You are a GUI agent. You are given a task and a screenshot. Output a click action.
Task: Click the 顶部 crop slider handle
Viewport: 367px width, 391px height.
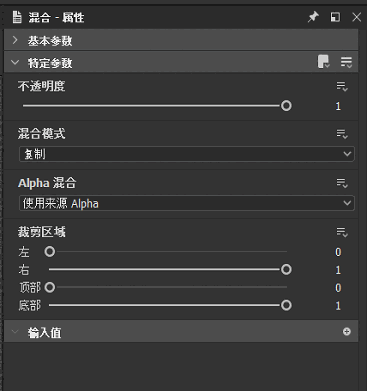50,287
